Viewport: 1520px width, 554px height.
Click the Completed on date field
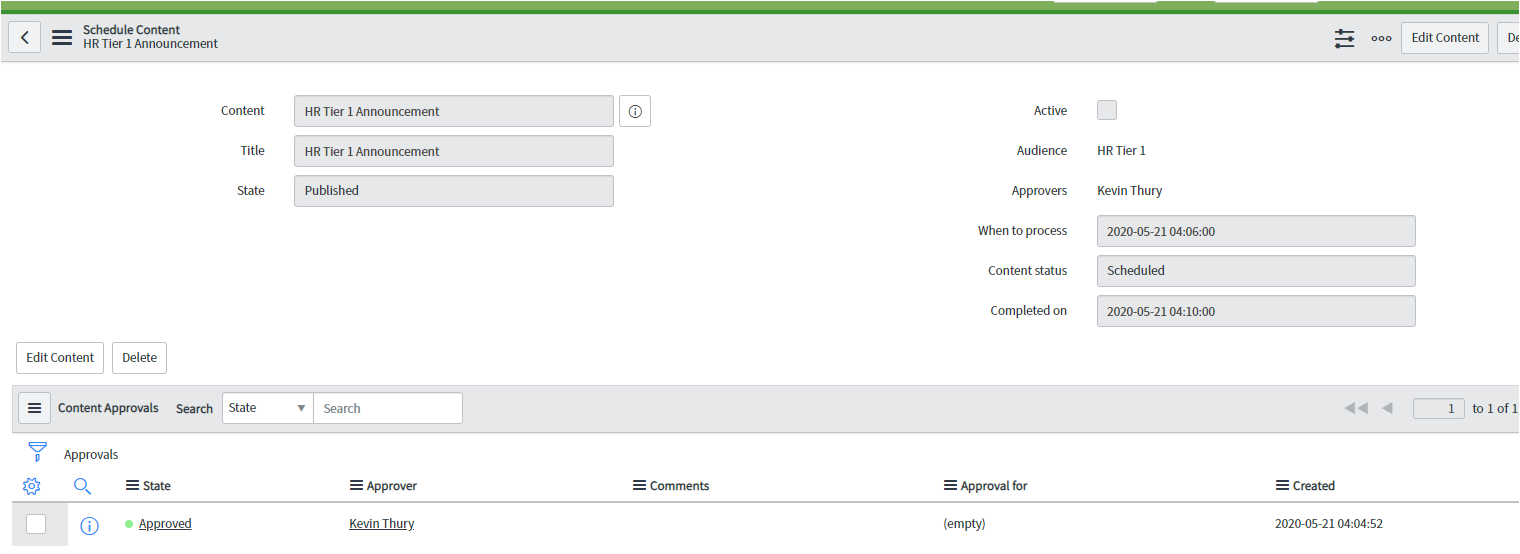[1256, 311]
